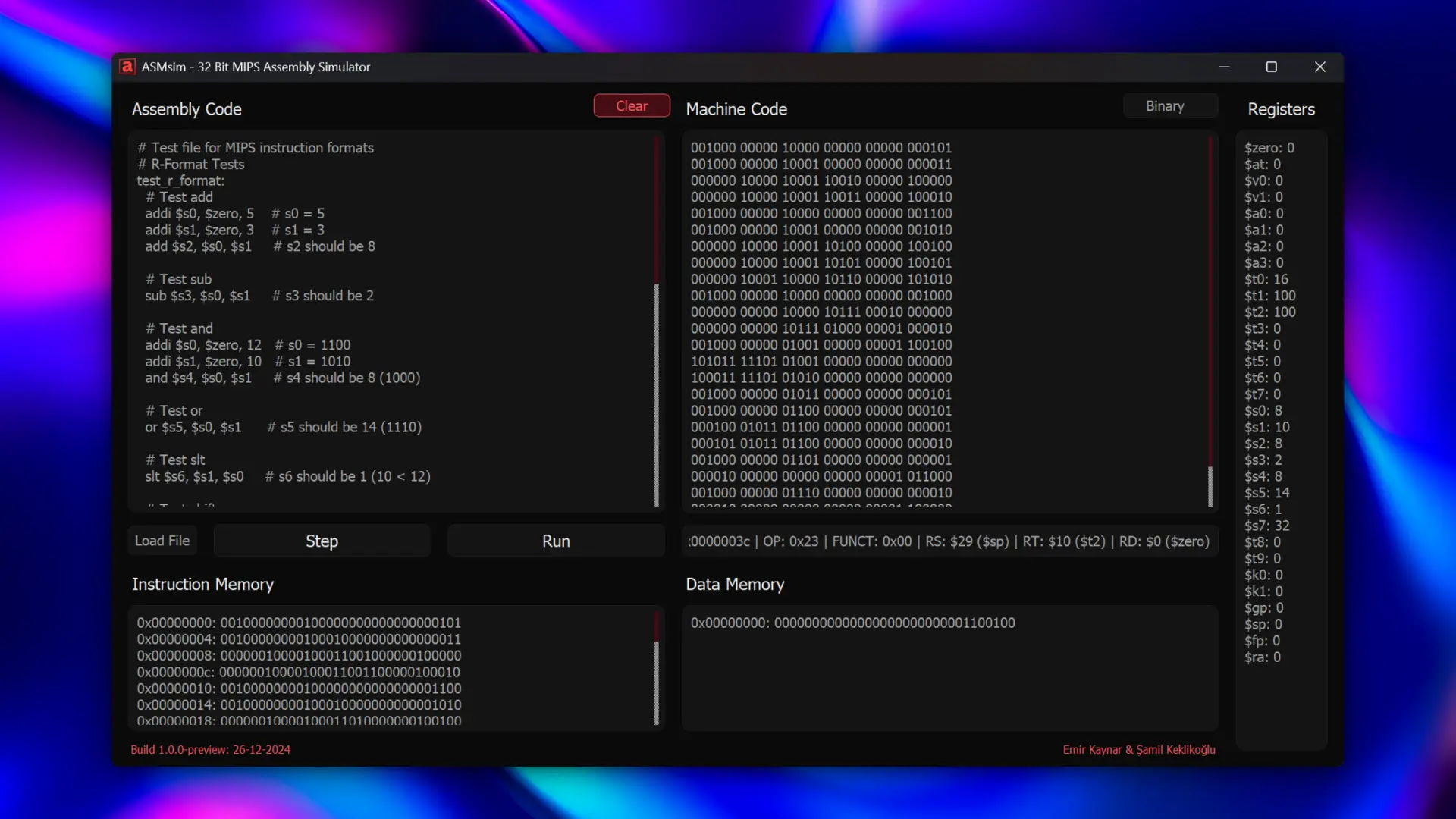Click the $s3: 2 register entry
Screen dimensions: 1456x819
[1263, 460]
